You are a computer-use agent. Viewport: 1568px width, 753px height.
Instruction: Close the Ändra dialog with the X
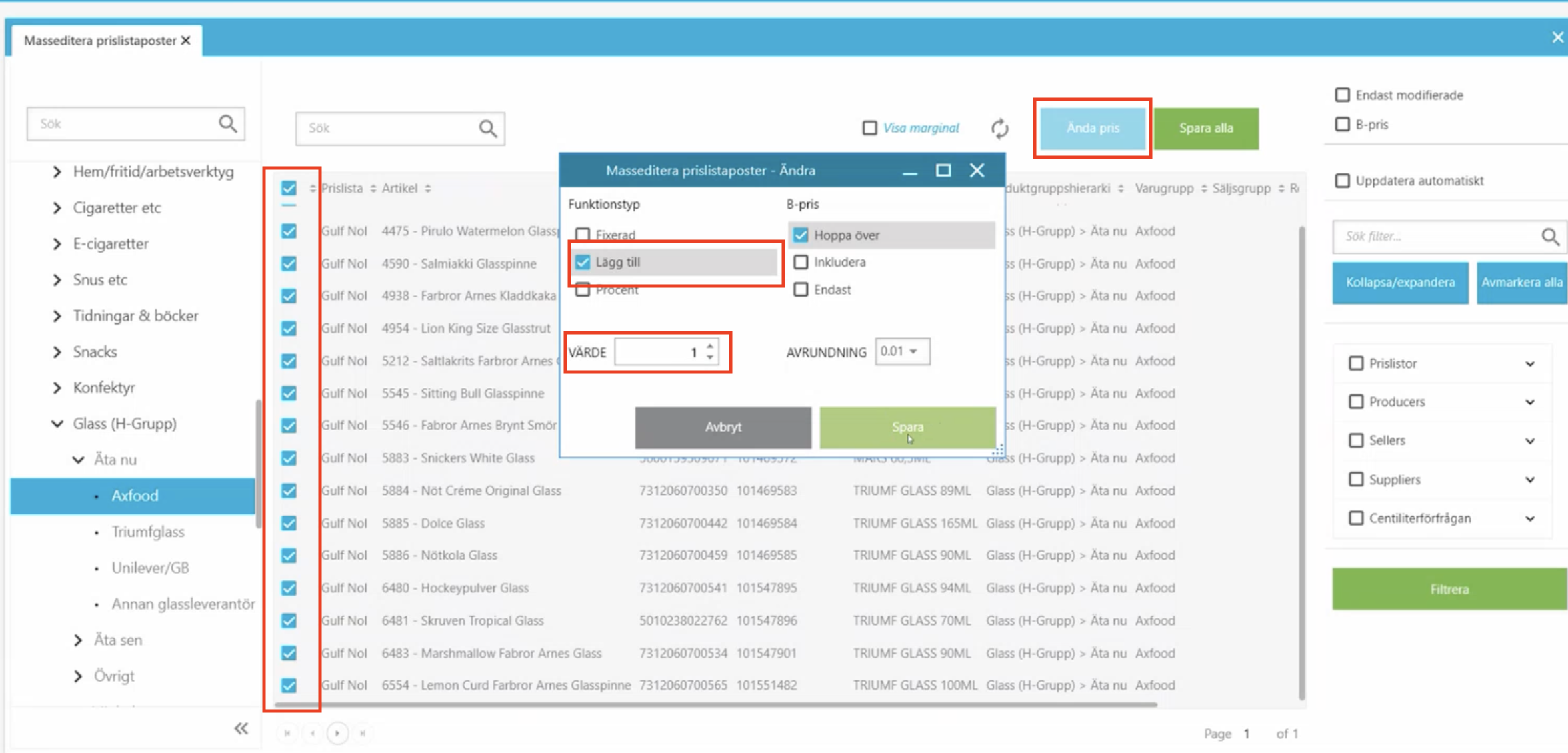pos(977,171)
